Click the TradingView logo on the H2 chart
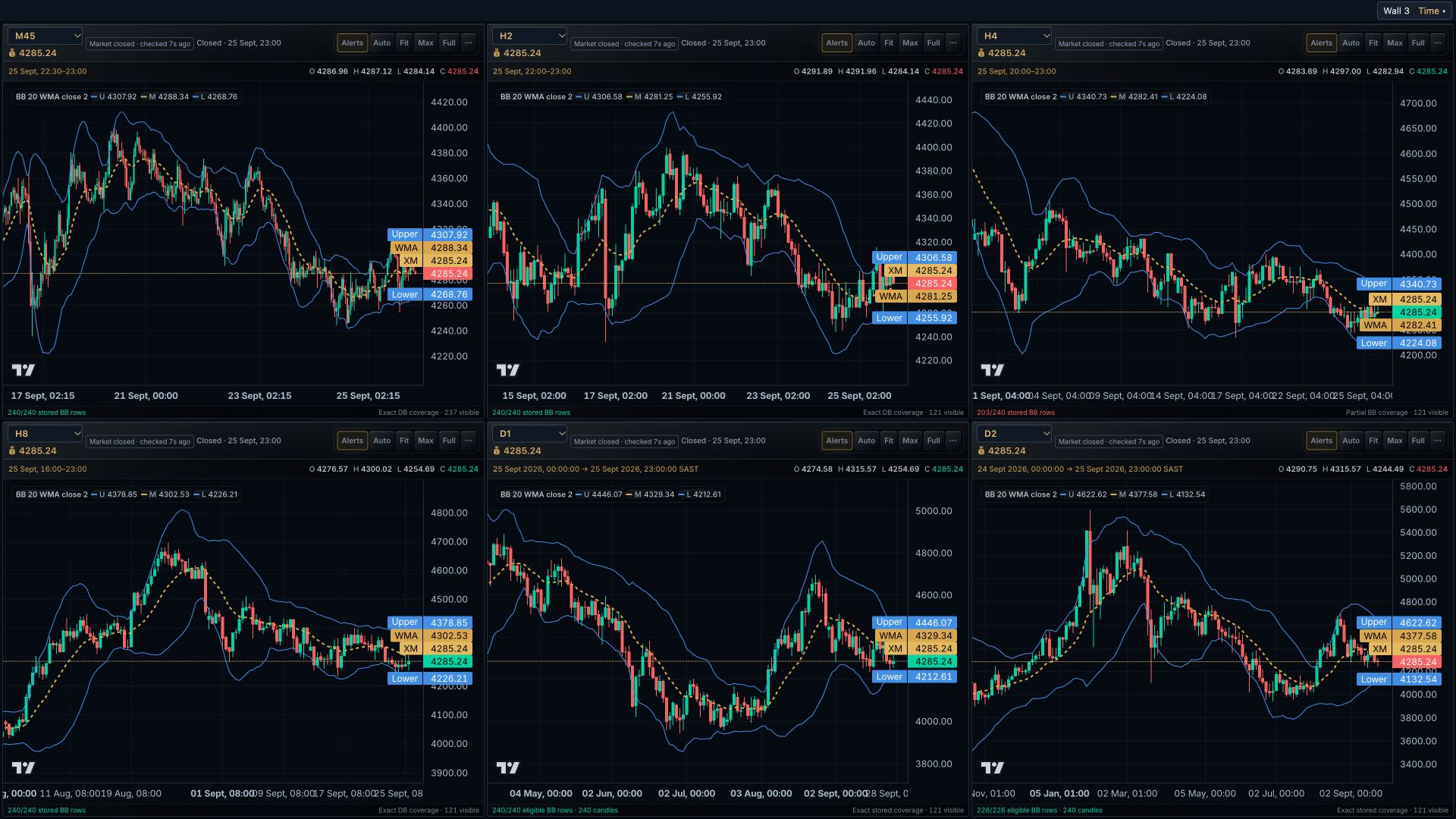Viewport: 1456px width, 819px height. (507, 370)
